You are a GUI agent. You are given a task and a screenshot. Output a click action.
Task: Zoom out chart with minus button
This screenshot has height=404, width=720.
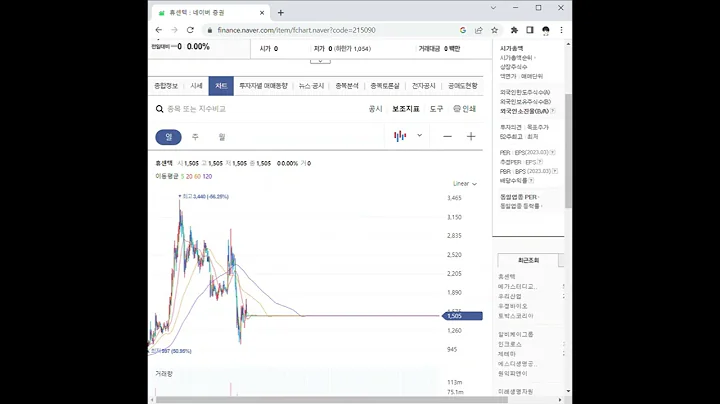[447, 136]
